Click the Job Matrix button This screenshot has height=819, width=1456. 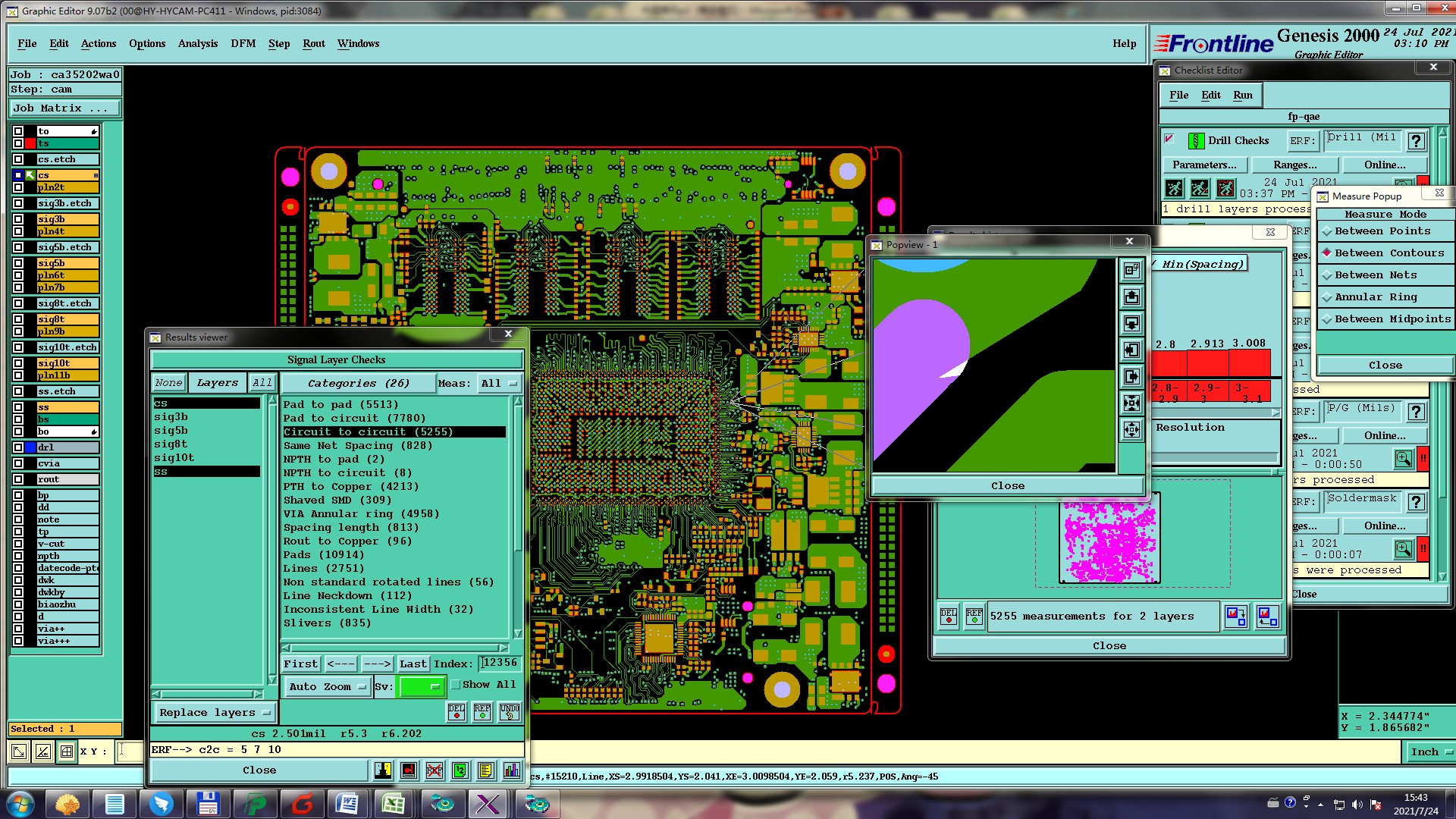[x=65, y=108]
